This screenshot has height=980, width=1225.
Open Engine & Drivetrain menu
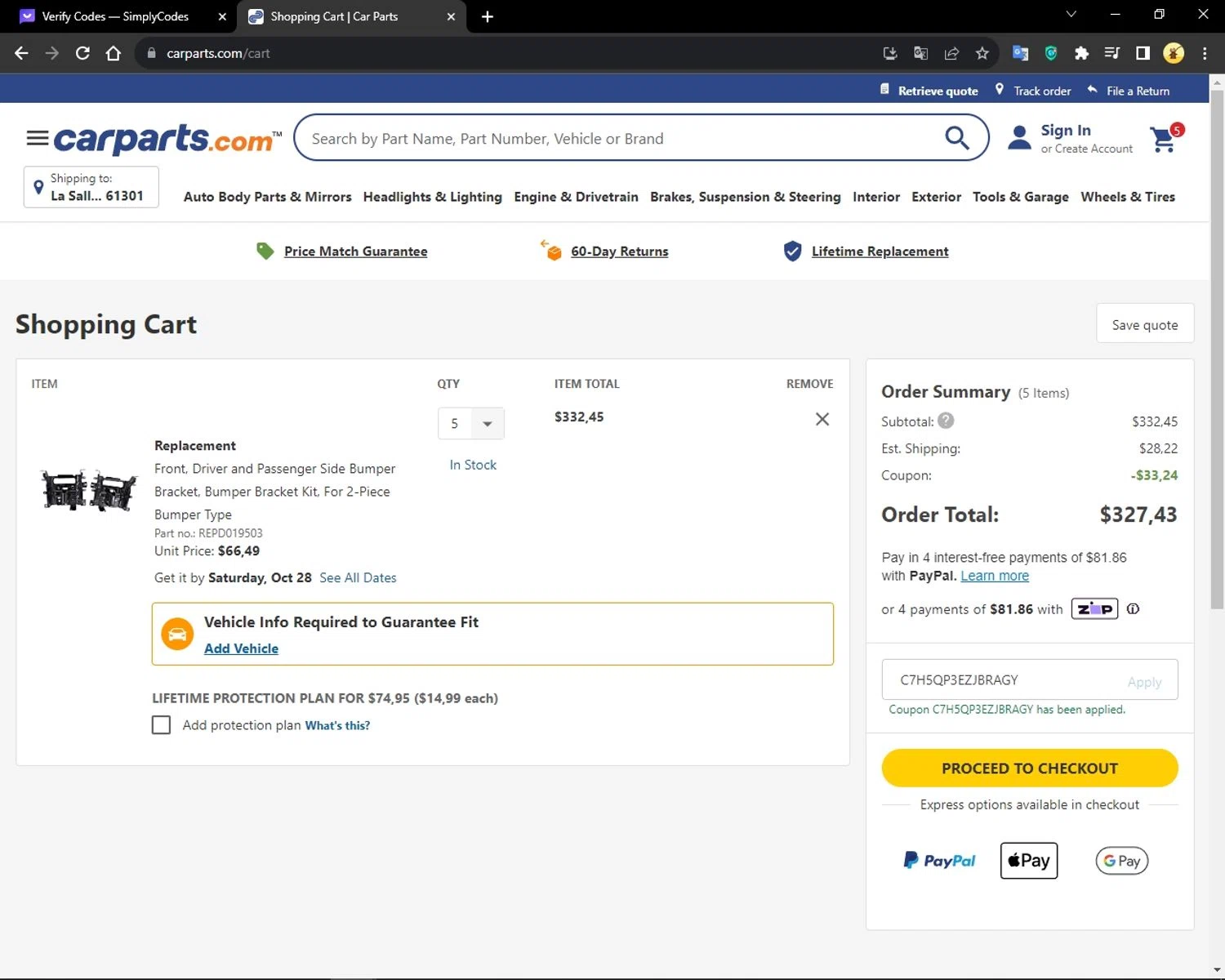[x=576, y=197]
